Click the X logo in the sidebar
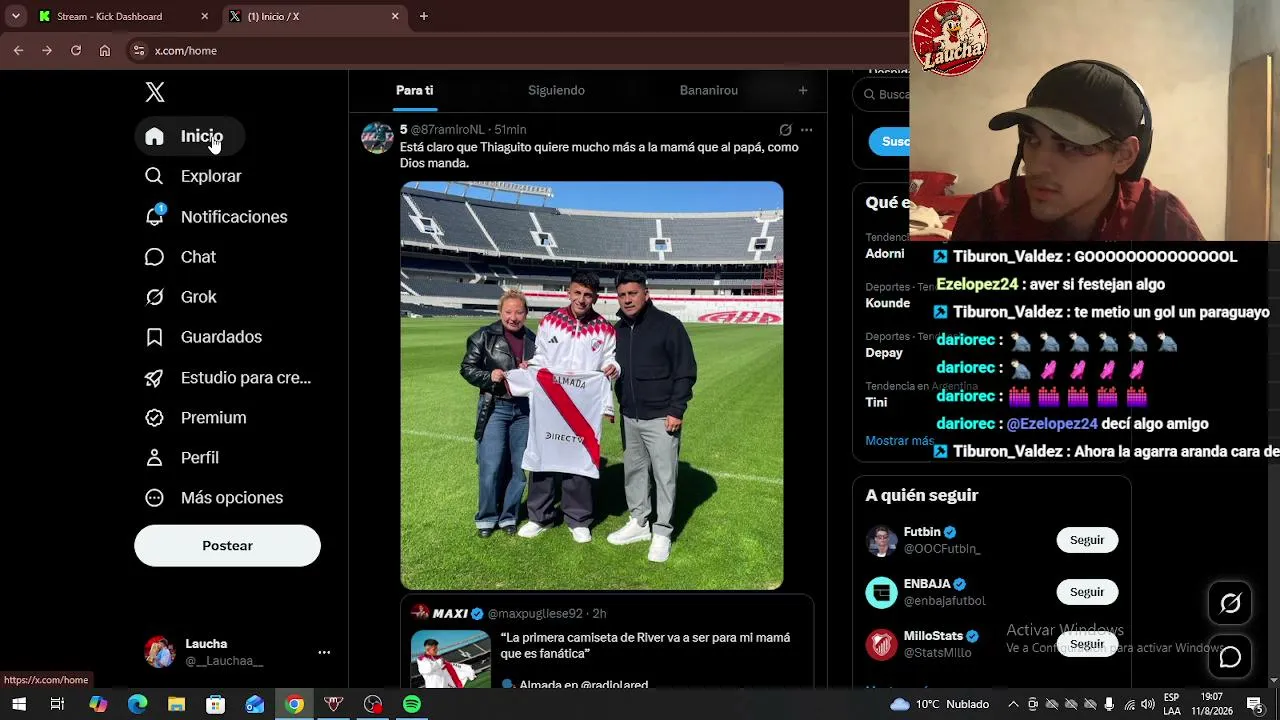This screenshot has width=1280, height=720. (x=155, y=92)
